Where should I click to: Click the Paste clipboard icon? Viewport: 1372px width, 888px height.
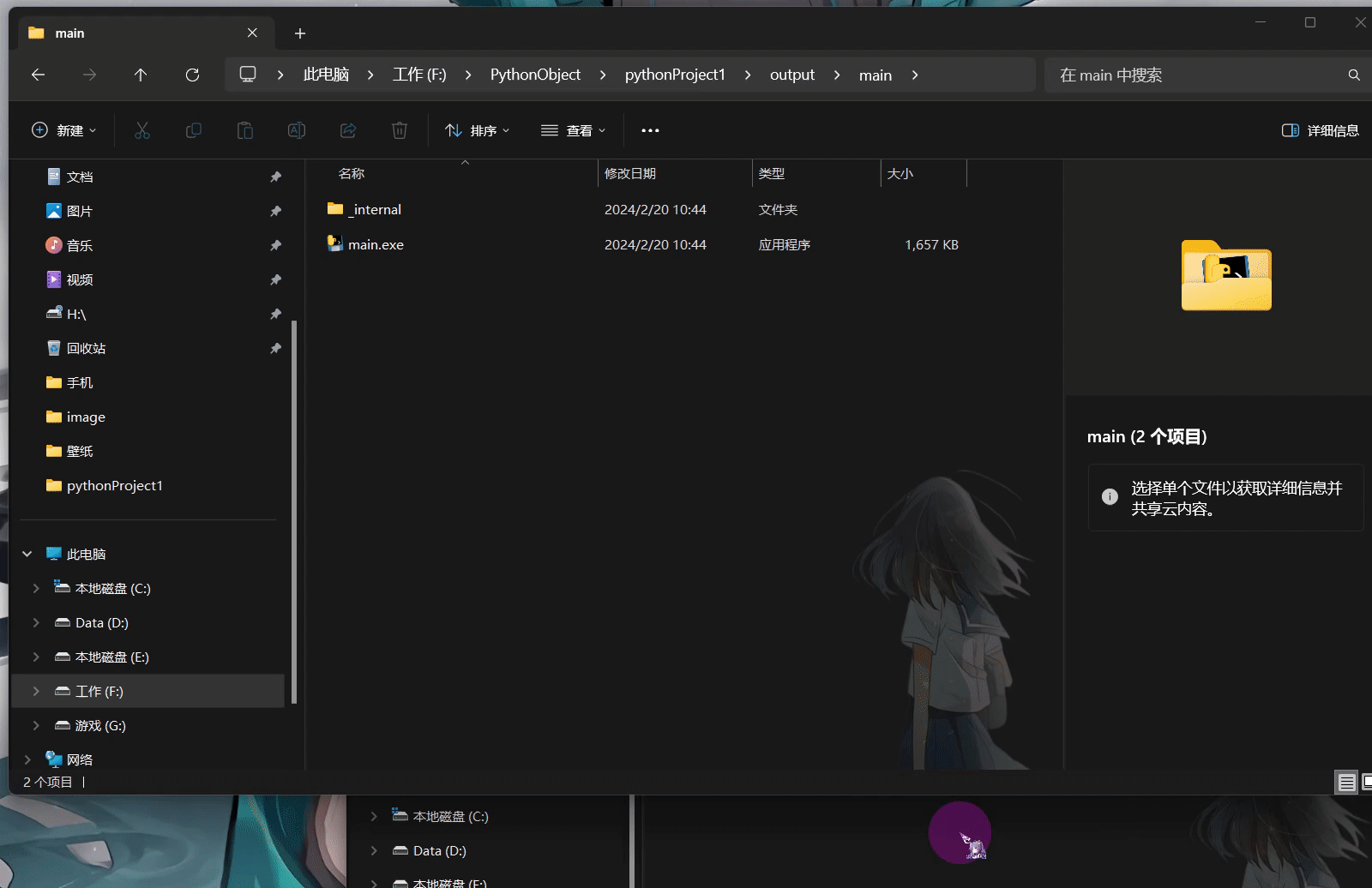(x=245, y=130)
